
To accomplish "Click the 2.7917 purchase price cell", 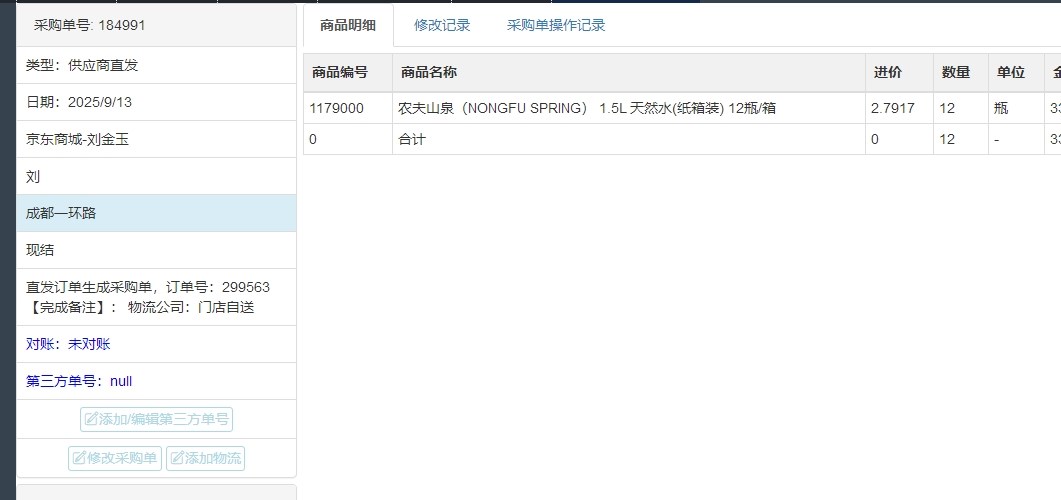I will click(892, 108).
